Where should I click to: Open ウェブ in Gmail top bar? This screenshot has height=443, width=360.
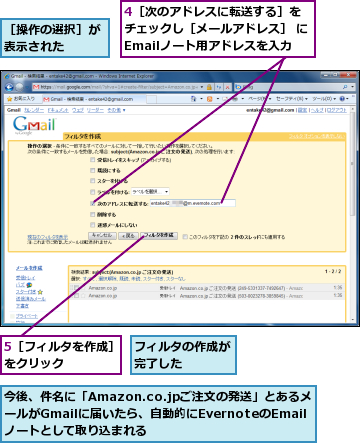(x=78, y=110)
